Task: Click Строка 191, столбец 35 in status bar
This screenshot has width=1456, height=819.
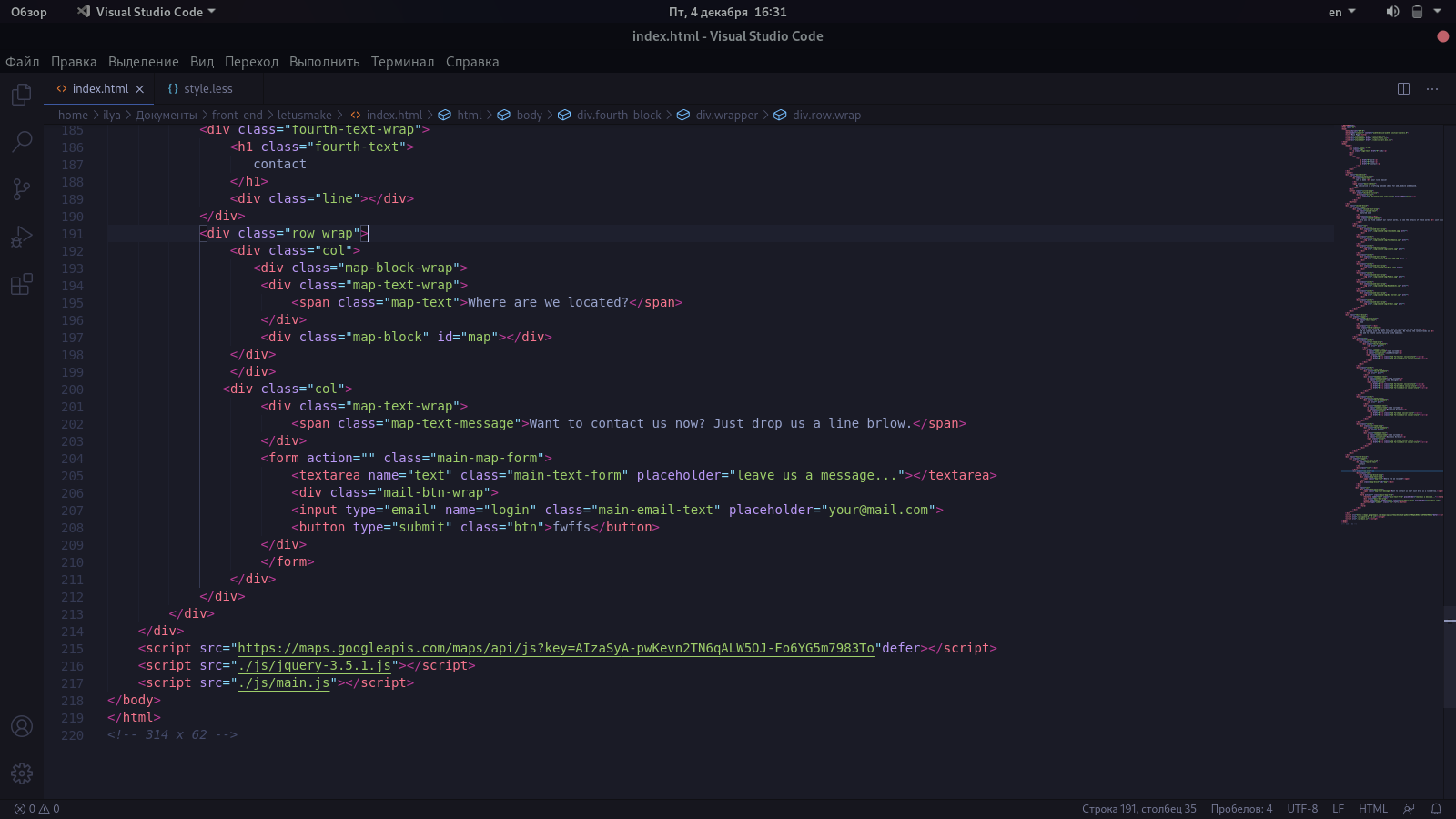Action: [1139, 809]
